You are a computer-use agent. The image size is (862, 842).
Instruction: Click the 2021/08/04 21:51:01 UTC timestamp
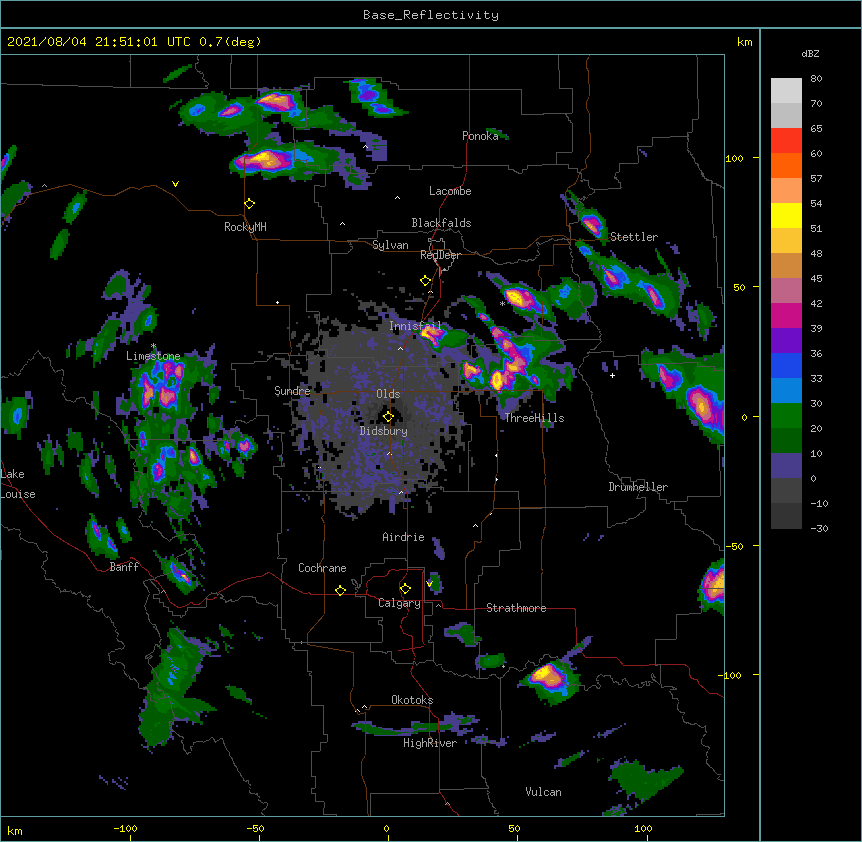(x=98, y=42)
